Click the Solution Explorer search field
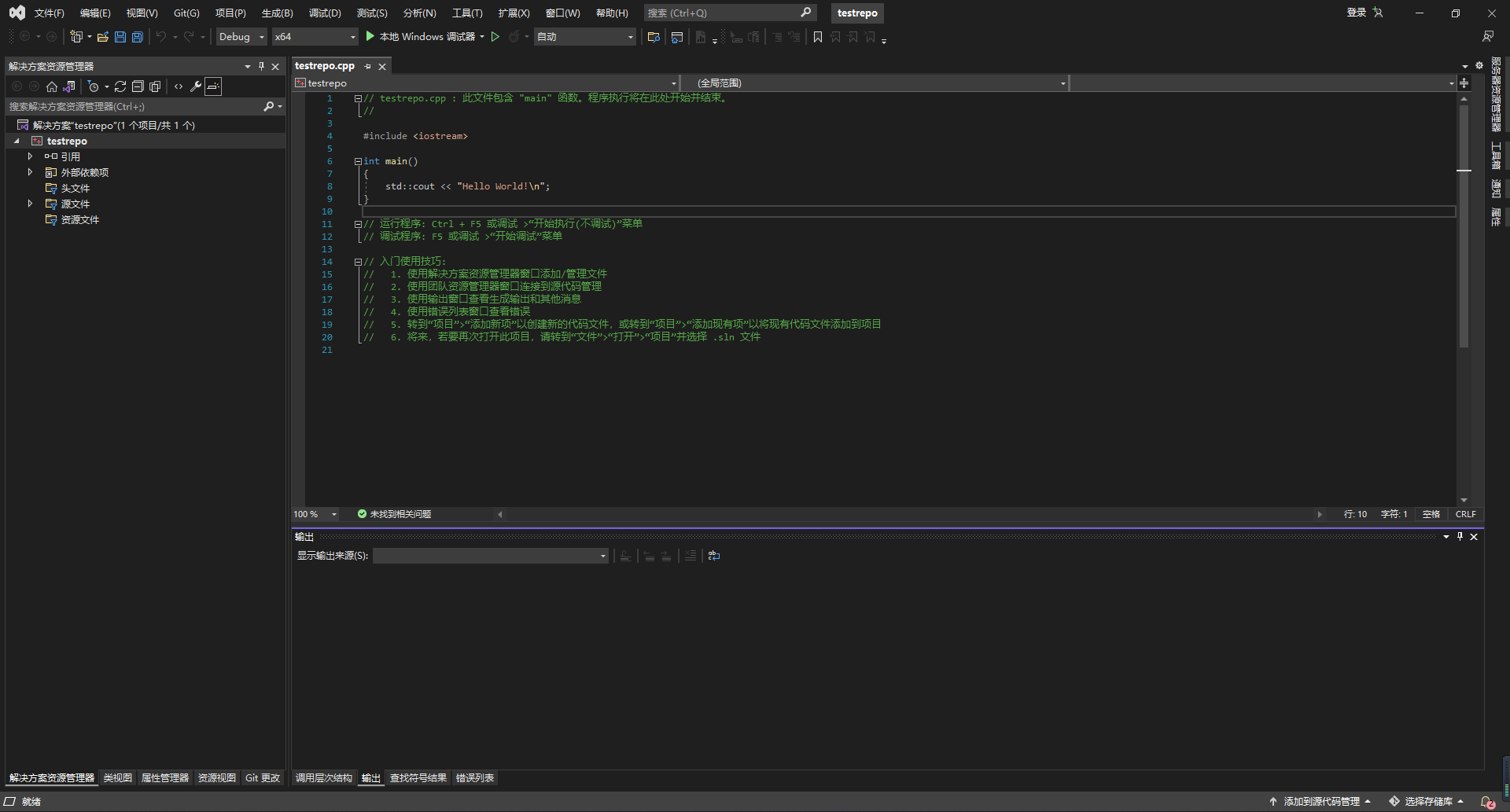 click(x=134, y=107)
